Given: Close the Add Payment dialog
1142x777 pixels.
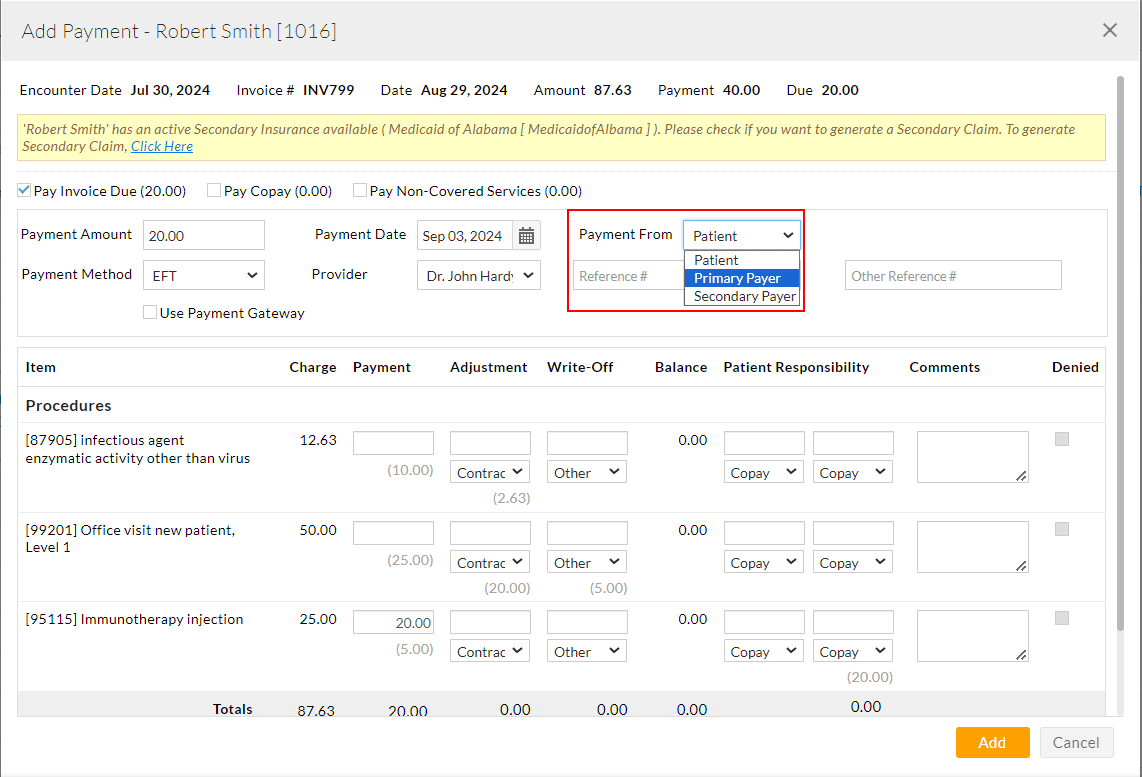Looking at the screenshot, I should pos(1109,30).
